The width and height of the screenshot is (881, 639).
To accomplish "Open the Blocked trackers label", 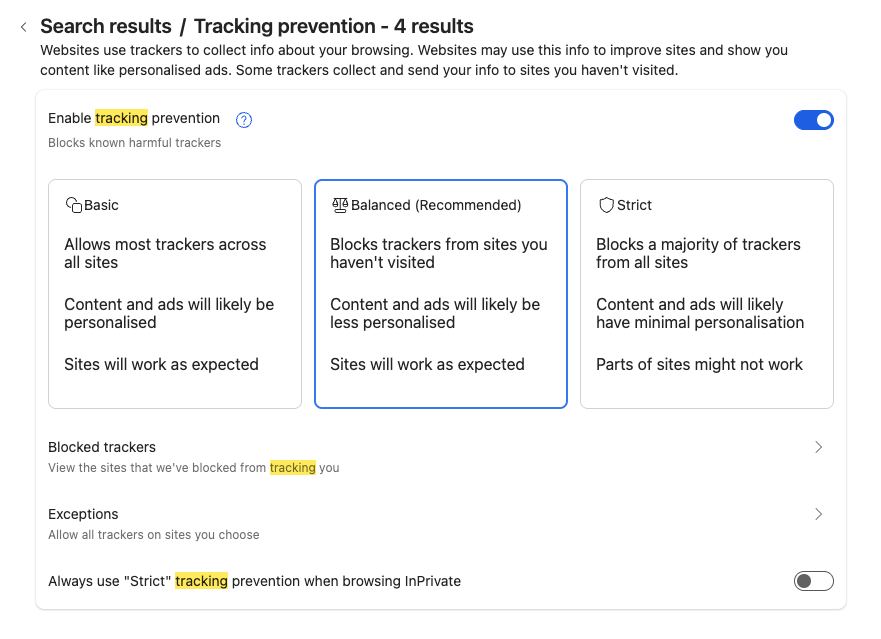I will (102, 447).
